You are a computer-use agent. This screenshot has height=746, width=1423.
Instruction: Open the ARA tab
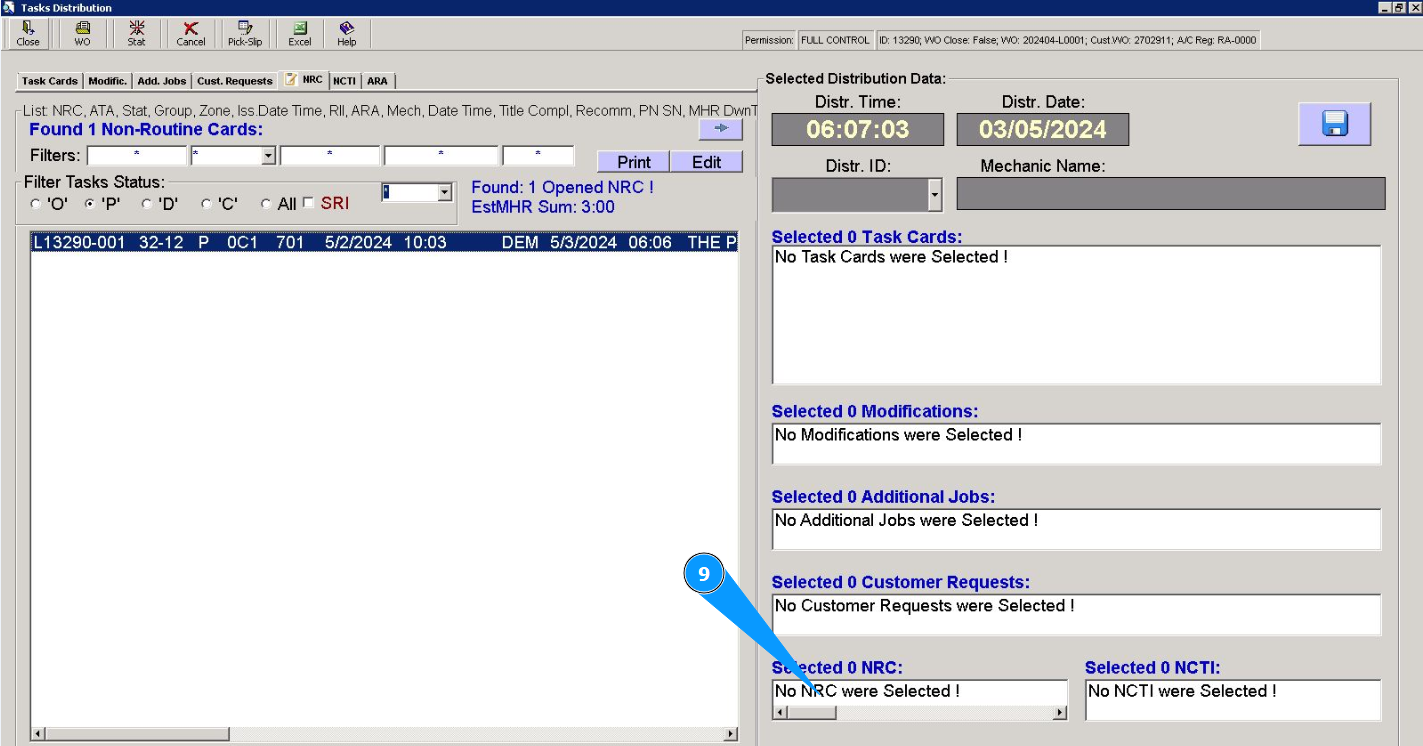377,81
